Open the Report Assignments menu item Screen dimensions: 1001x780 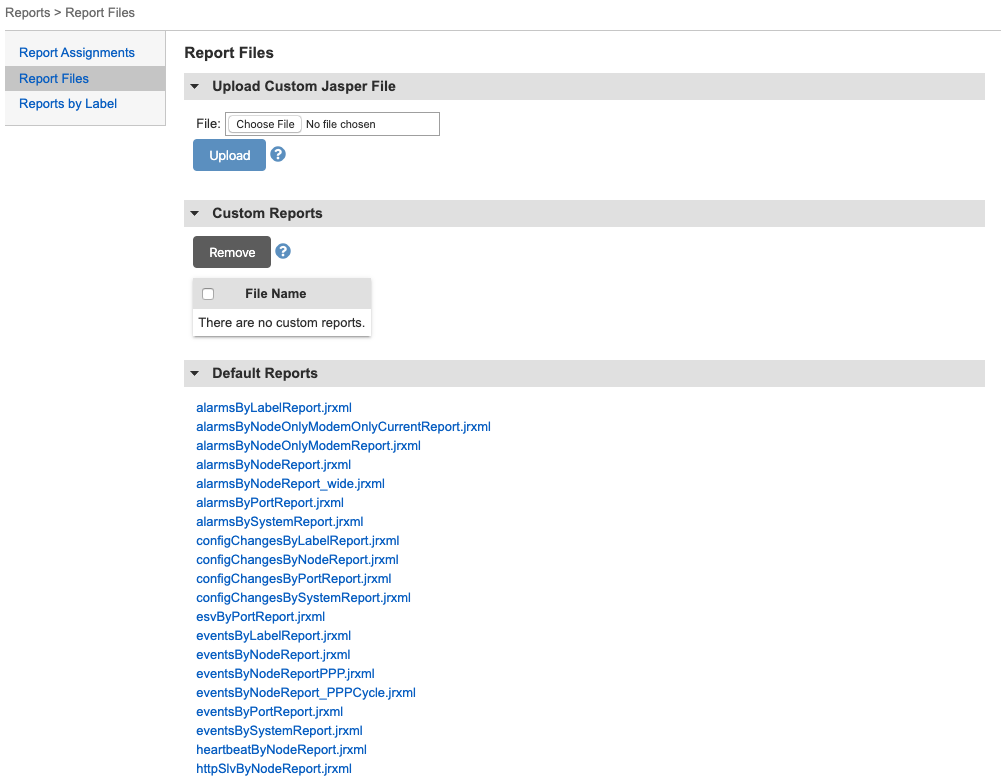click(77, 52)
